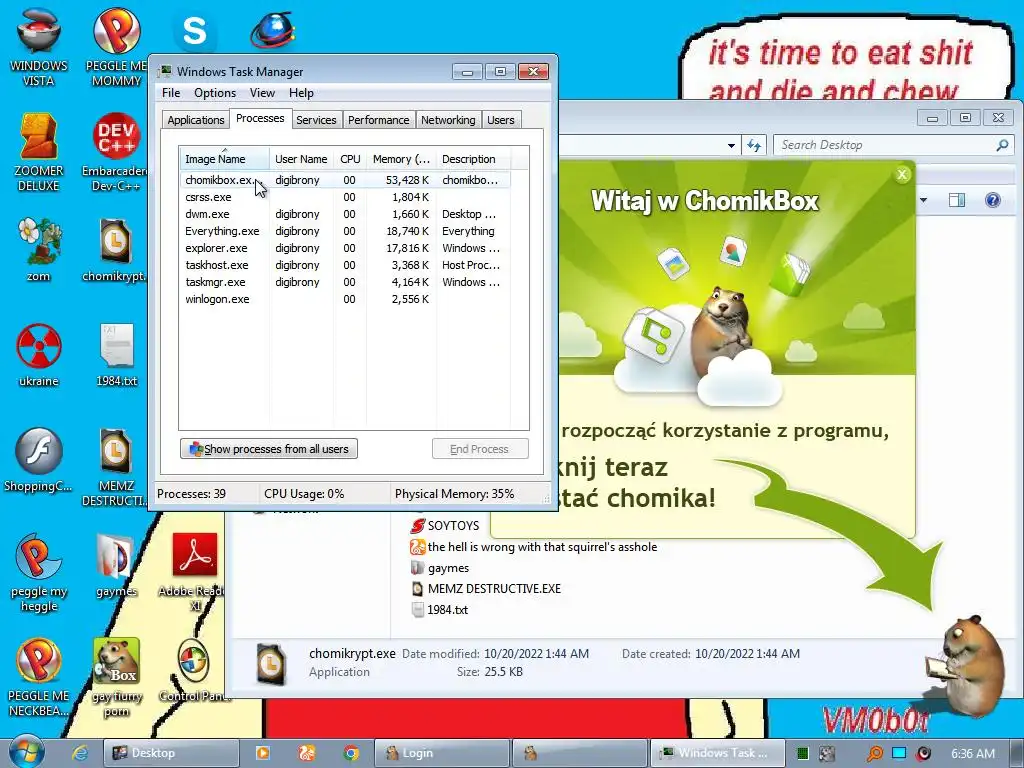This screenshot has height=768, width=1024.
Task: Switch to the Applications tab
Action: coord(195,120)
